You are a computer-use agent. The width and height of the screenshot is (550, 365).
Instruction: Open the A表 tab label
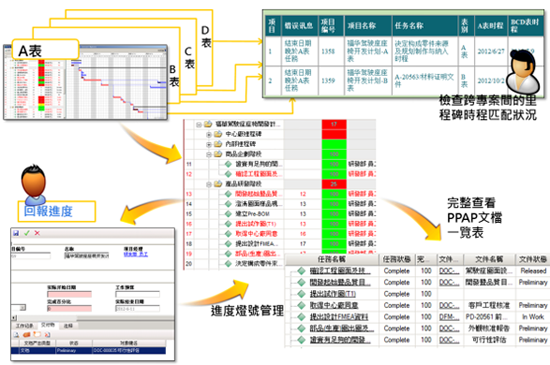[31, 51]
